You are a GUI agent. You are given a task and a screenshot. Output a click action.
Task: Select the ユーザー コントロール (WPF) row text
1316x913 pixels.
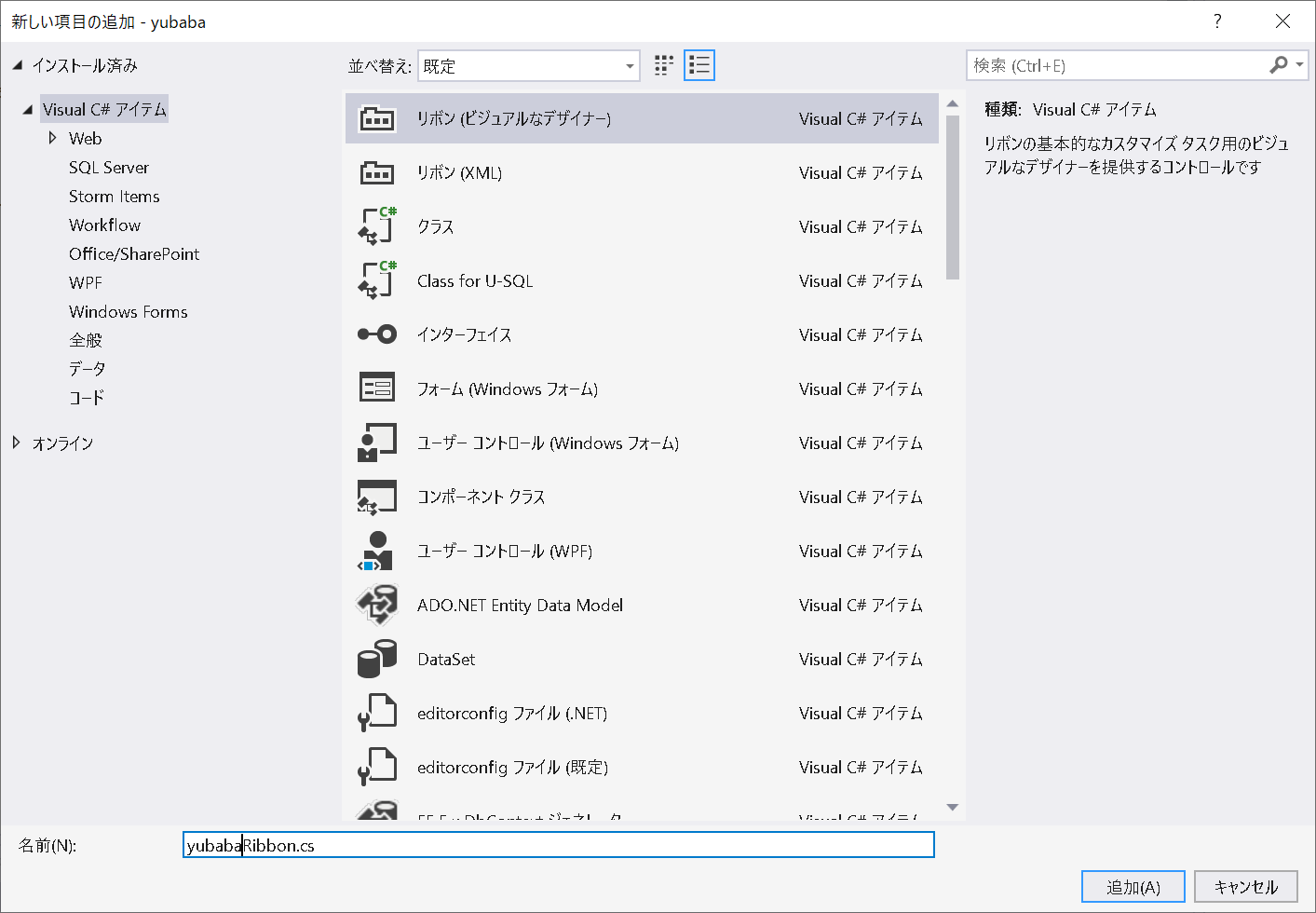coord(505,552)
